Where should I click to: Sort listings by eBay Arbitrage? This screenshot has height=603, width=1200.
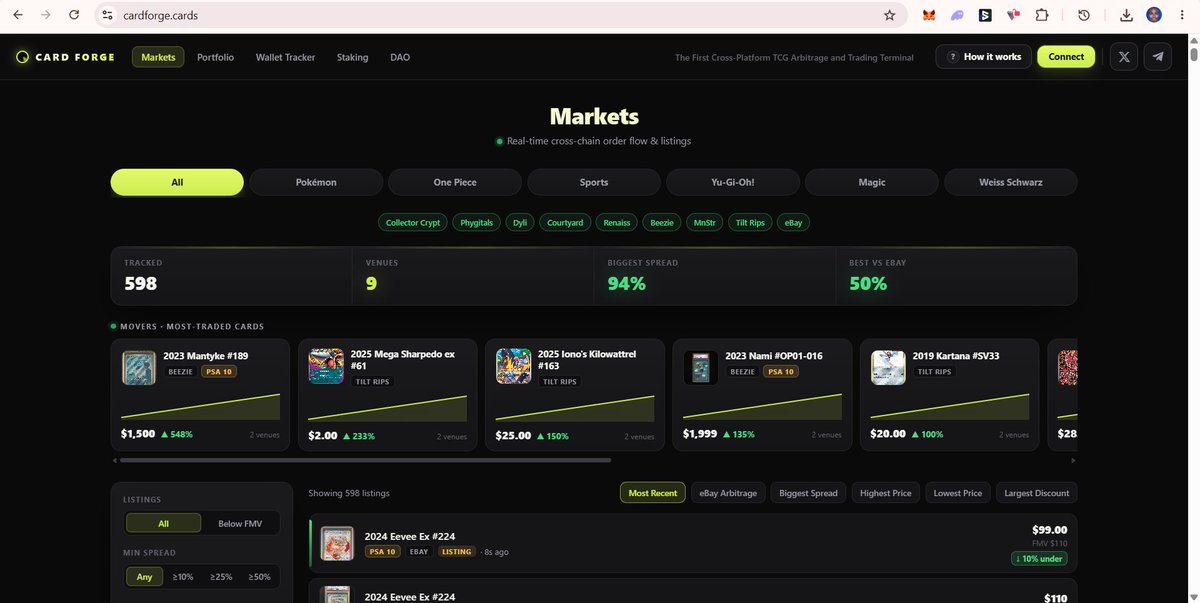(x=727, y=493)
